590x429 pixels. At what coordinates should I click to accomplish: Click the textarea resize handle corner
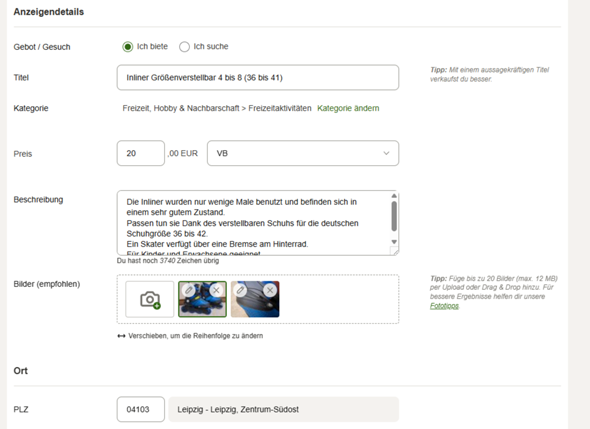[x=394, y=251]
